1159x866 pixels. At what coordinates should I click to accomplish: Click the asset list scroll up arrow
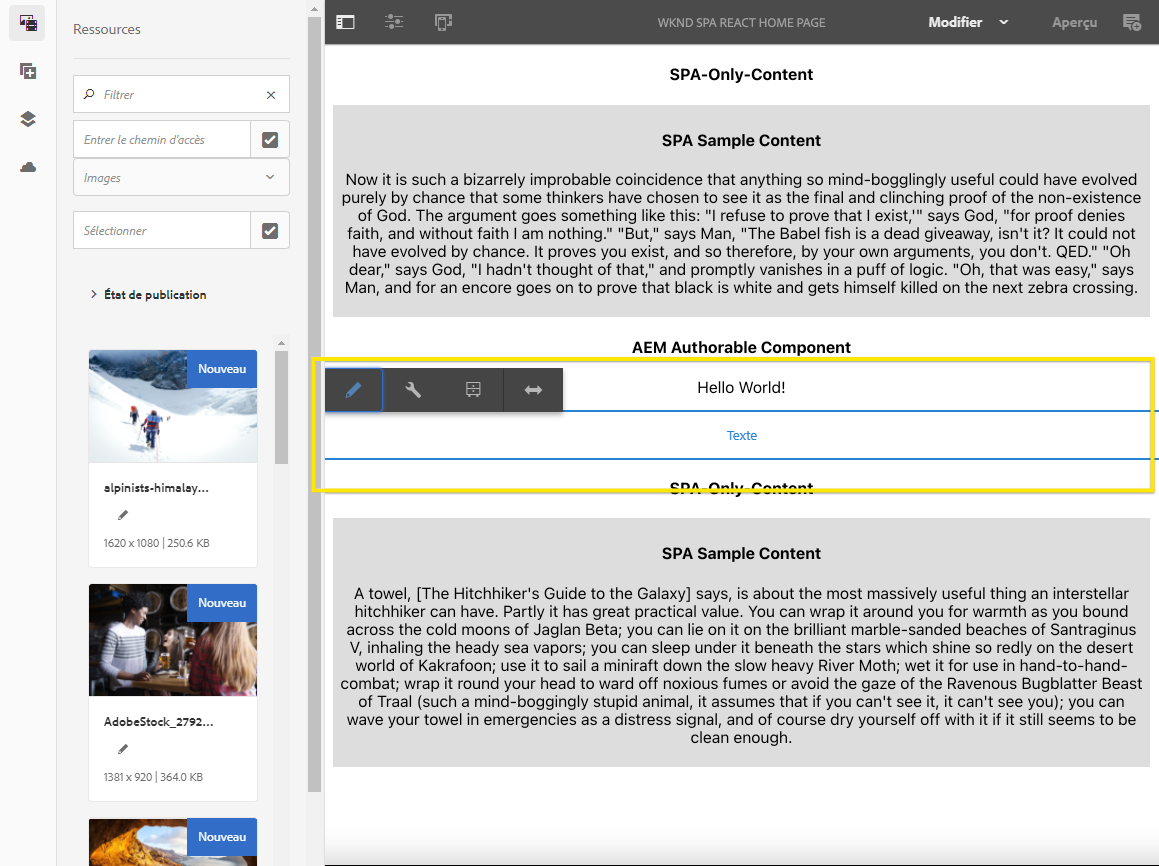(281, 343)
